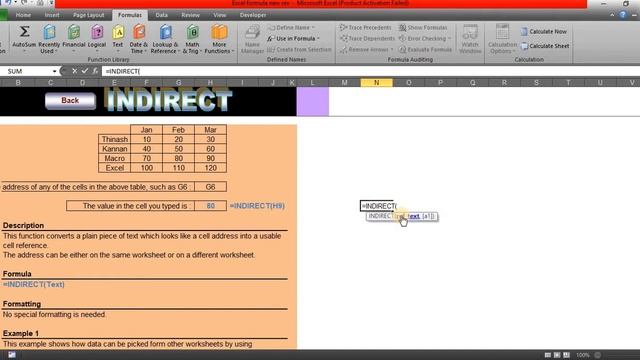The width and height of the screenshot is (640, 360).
Task: Switch to the Developer tab
Action: (x=253, y=15)
